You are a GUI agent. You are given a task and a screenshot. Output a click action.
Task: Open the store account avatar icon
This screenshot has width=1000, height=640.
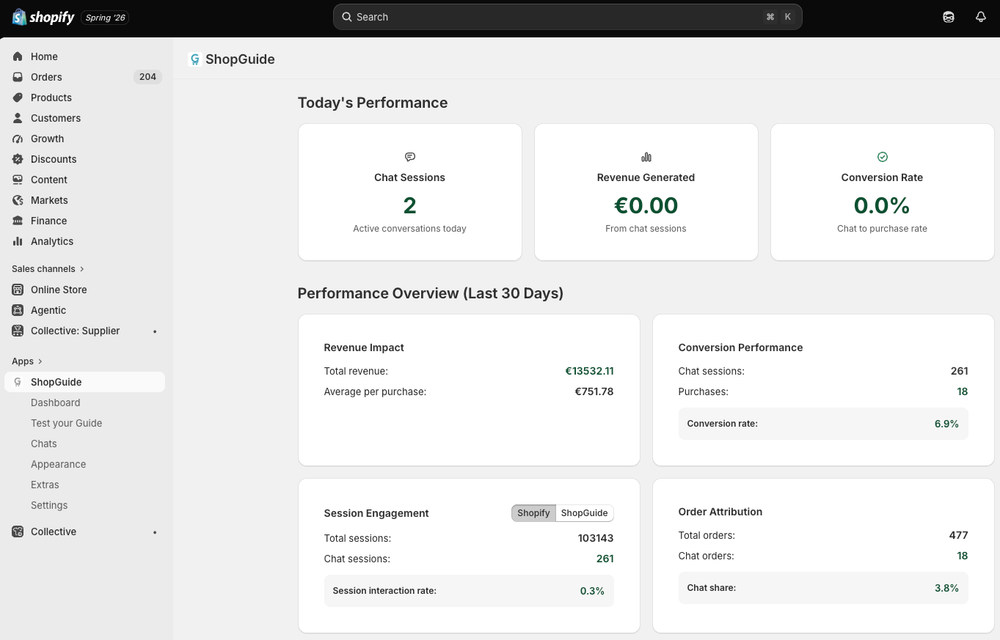948,17
